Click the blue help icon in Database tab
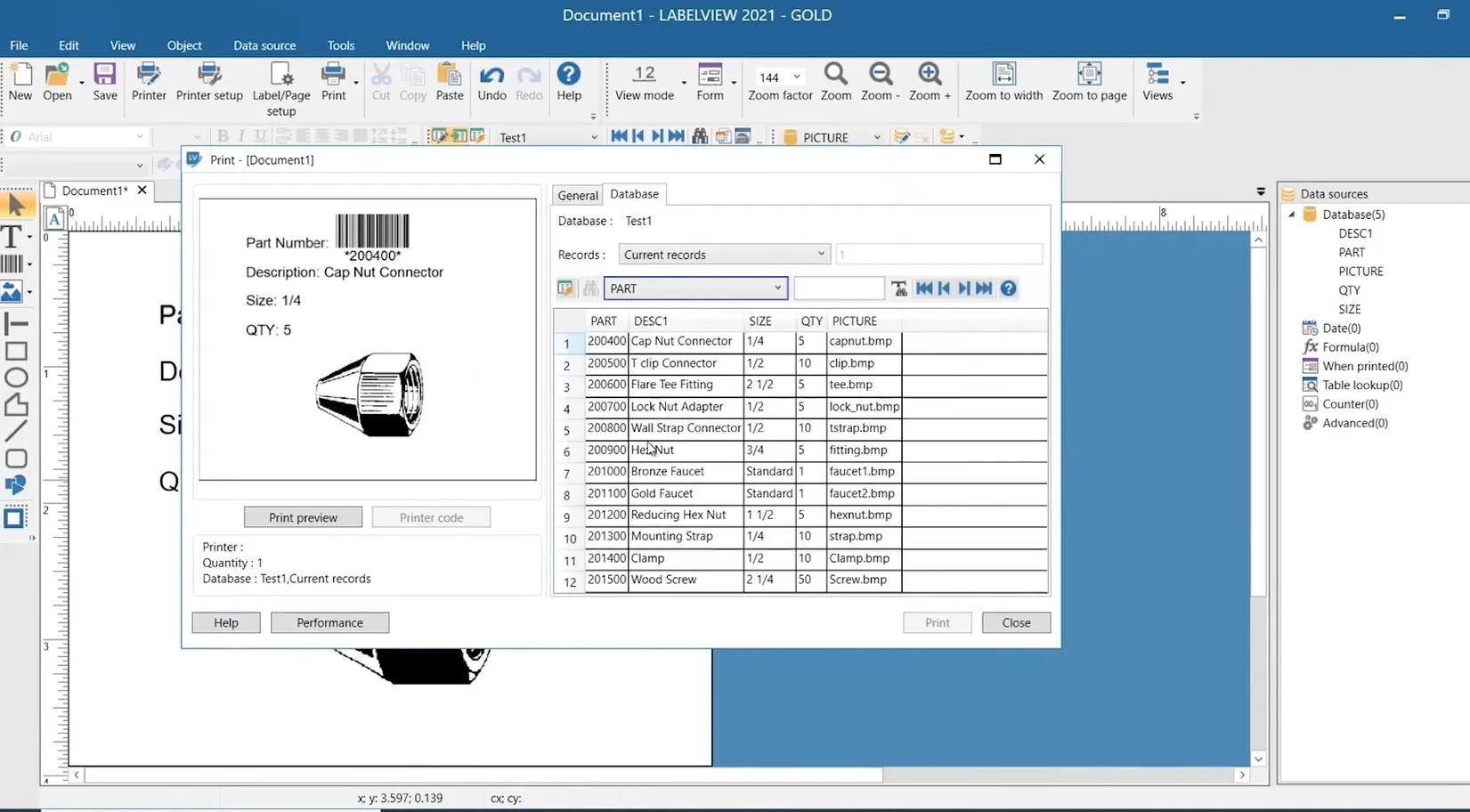 point(1008,288)
